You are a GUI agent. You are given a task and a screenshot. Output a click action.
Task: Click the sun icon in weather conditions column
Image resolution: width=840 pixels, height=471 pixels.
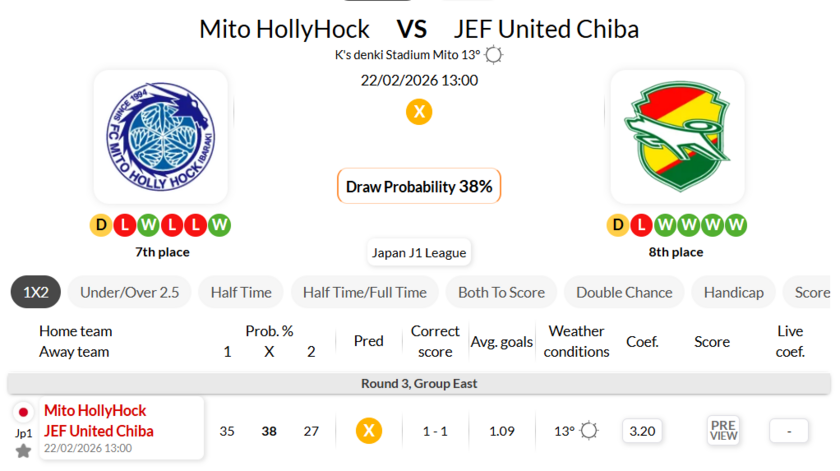click(589, 431)
